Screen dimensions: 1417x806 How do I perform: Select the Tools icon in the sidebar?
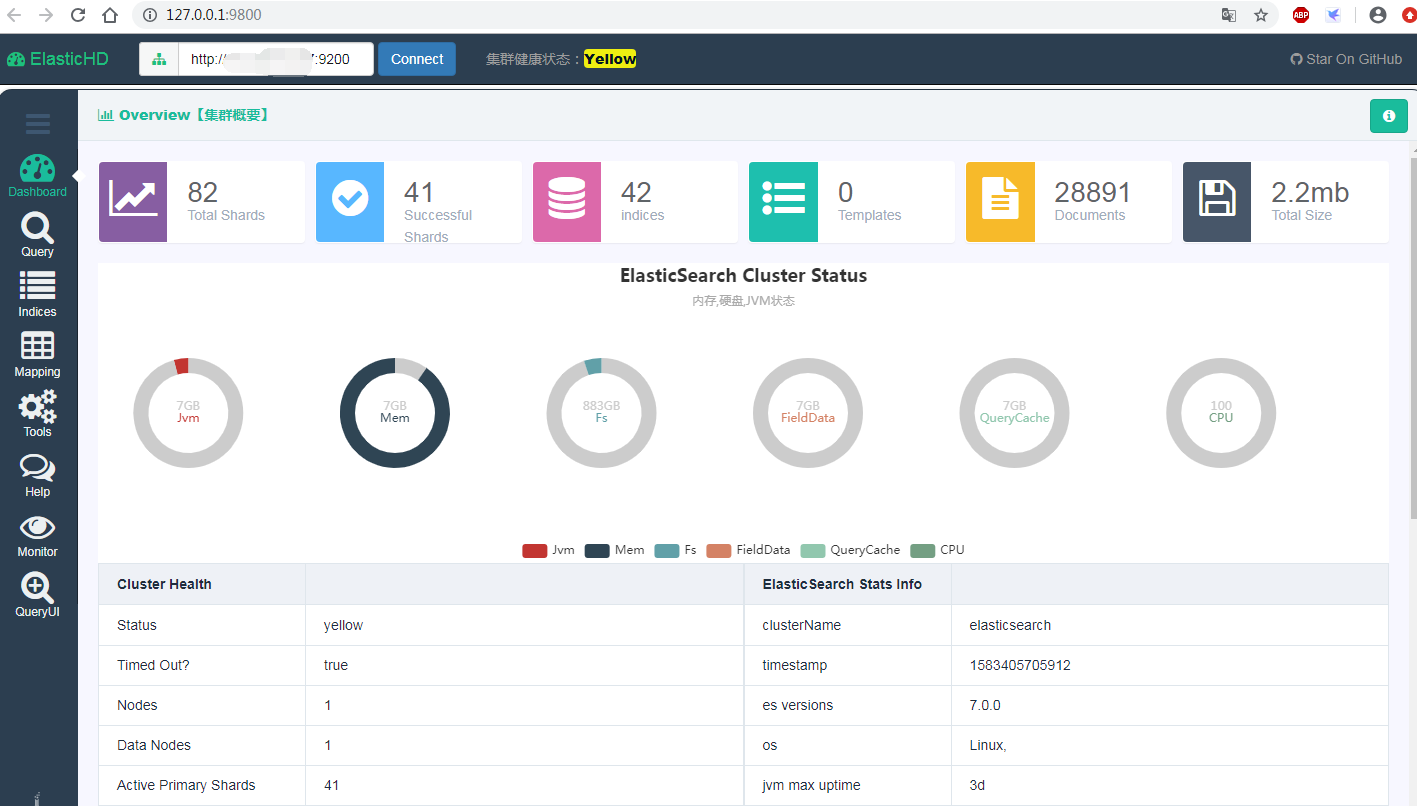37,415
